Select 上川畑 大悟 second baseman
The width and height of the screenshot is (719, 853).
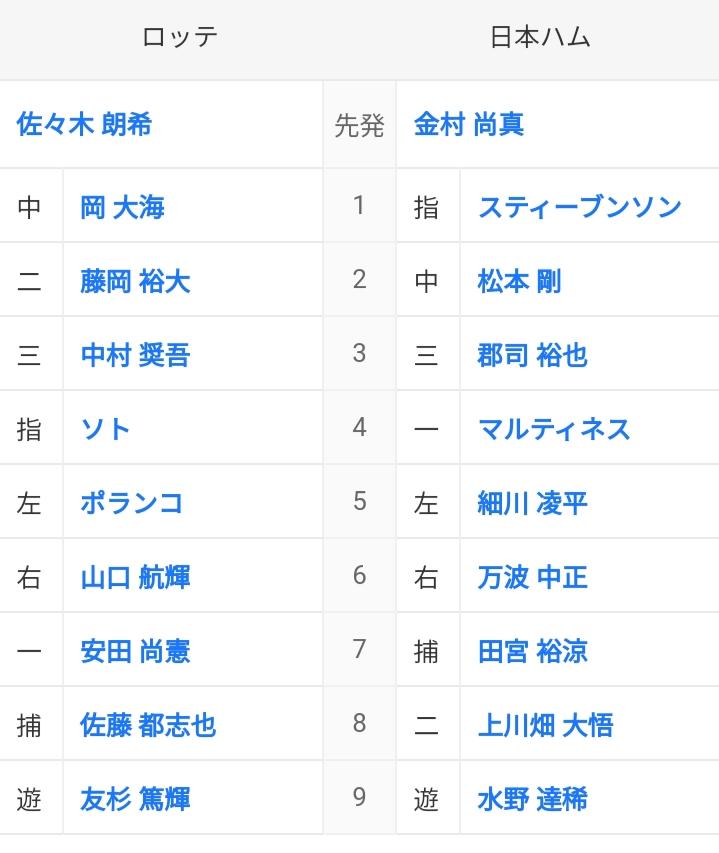(546, 725)
